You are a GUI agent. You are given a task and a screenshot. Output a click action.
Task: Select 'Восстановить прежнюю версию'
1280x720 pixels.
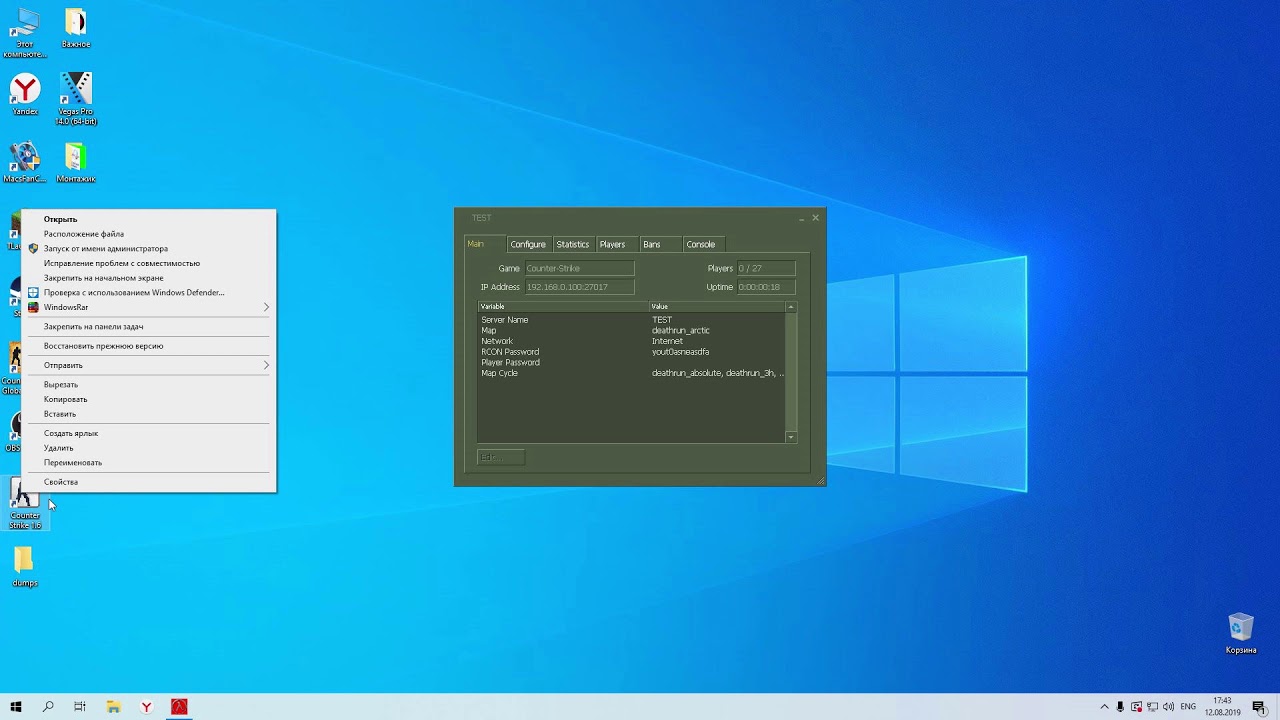point(148,346)
